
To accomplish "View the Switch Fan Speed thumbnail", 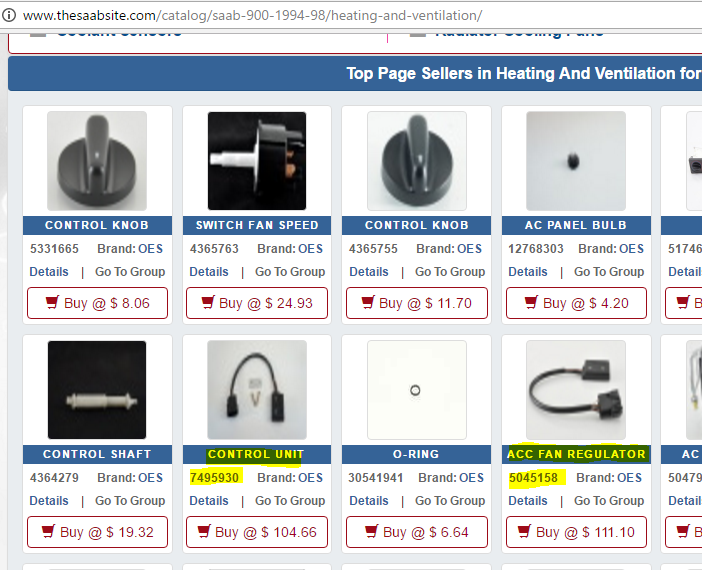I will [257, 161].
